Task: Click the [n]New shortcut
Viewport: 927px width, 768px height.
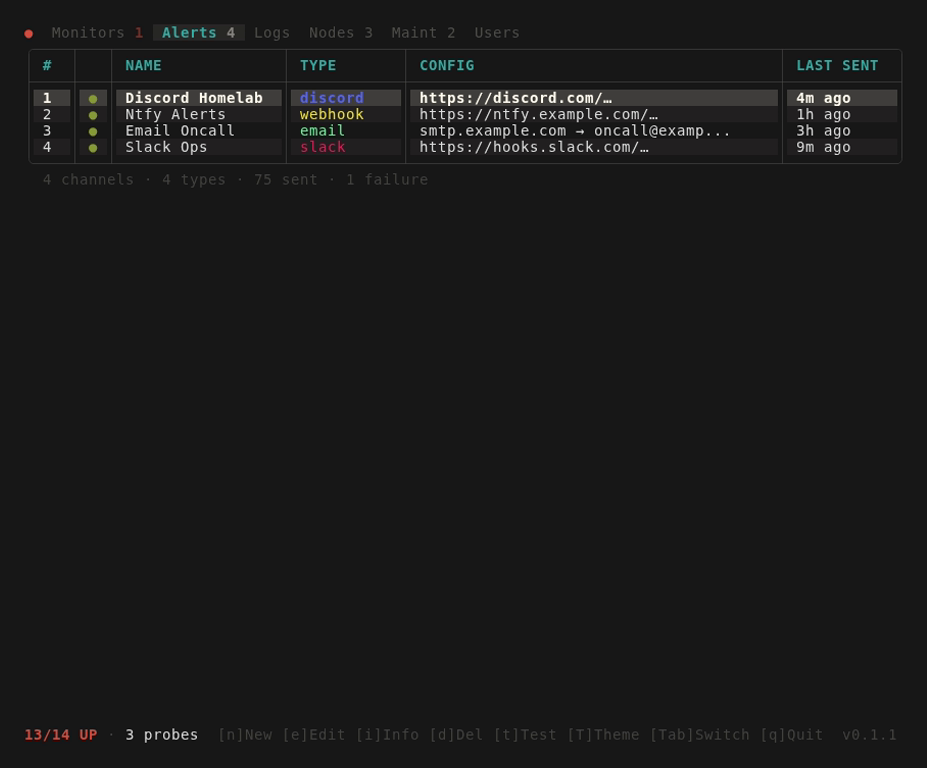Action: (245, 735)
